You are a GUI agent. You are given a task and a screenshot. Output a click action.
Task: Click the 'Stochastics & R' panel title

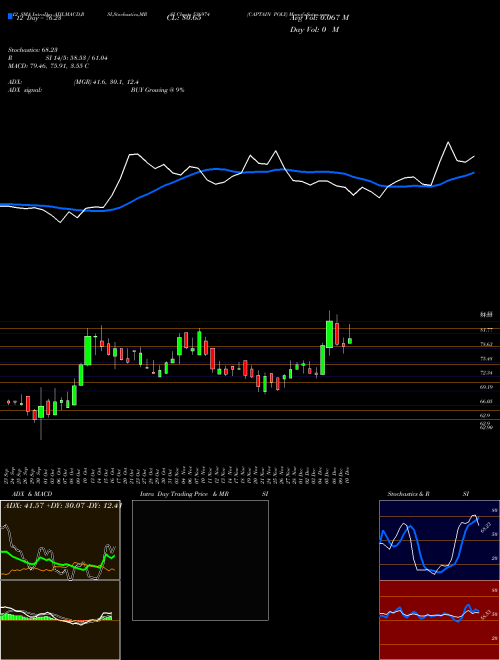click(x=409, y=494)
